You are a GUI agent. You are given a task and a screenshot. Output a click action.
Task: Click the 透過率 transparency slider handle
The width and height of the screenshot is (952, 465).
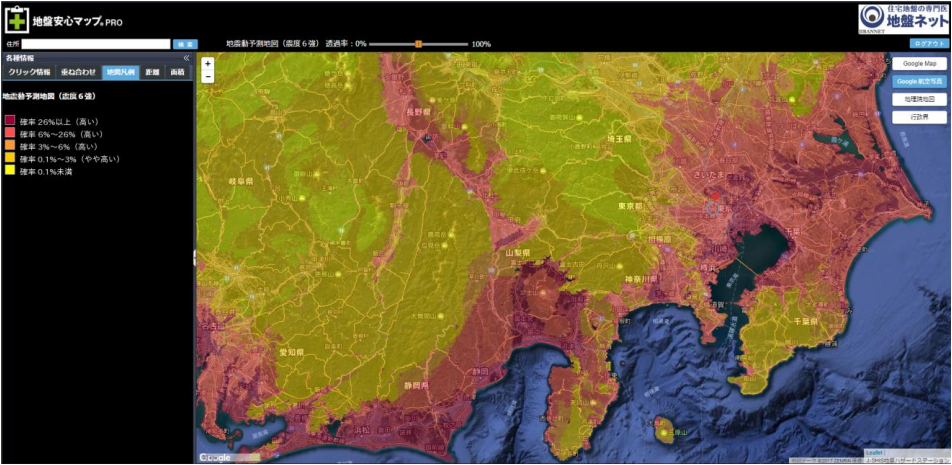pyautogui.click(x=418, y=44)
